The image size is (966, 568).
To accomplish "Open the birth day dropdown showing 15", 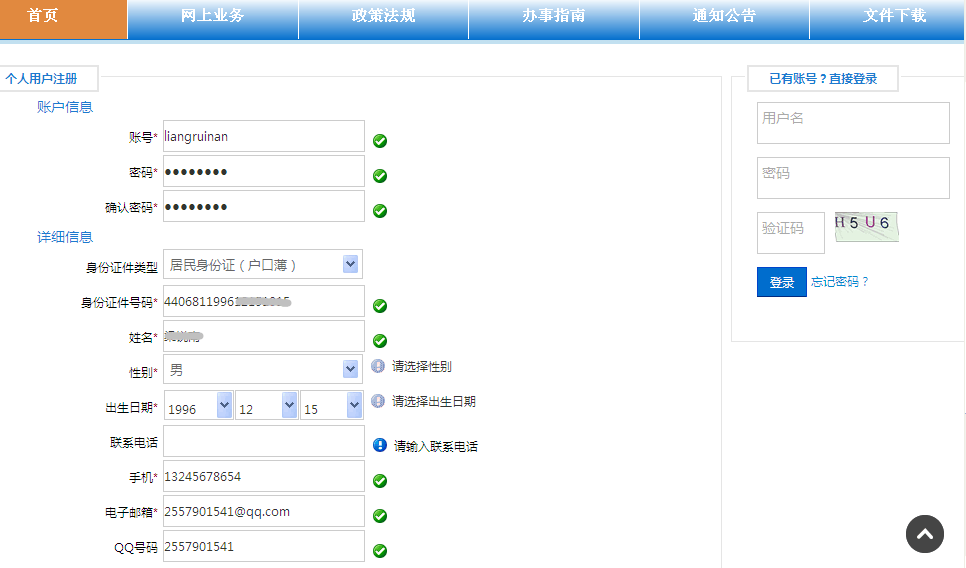I will point(354,405).
